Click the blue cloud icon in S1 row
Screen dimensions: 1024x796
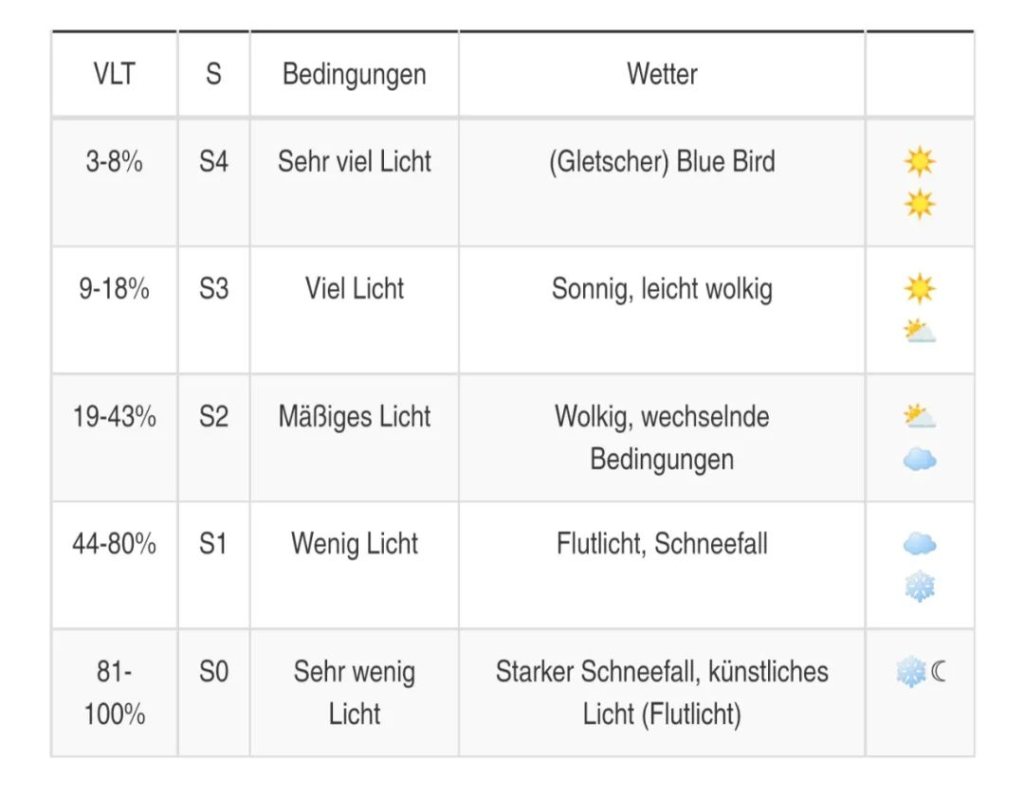click(x=920, y=544)
